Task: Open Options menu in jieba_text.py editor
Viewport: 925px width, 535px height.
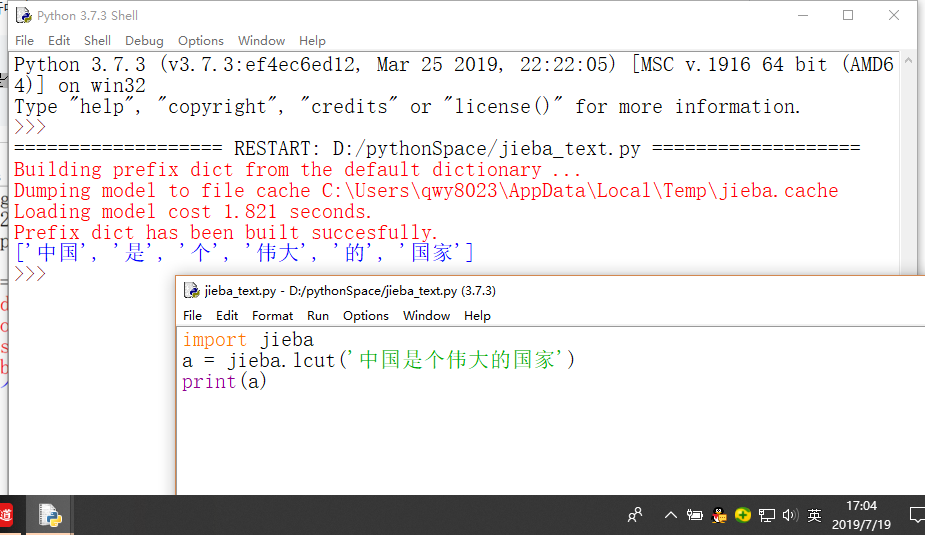Action: coord(366,316)
